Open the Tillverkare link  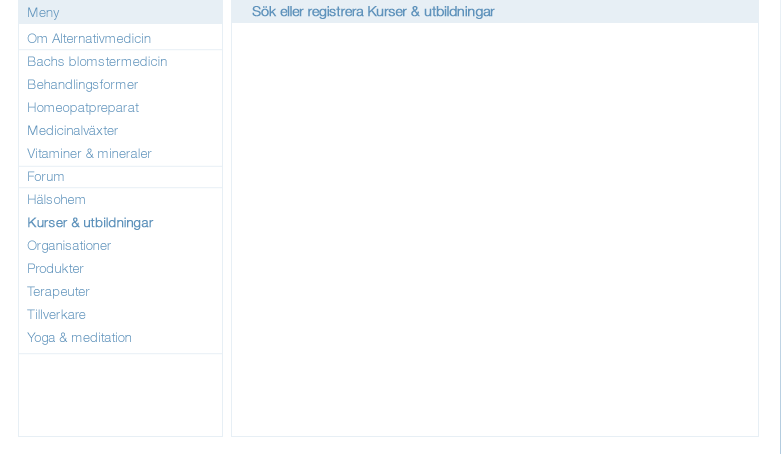(x=56, y=314)
